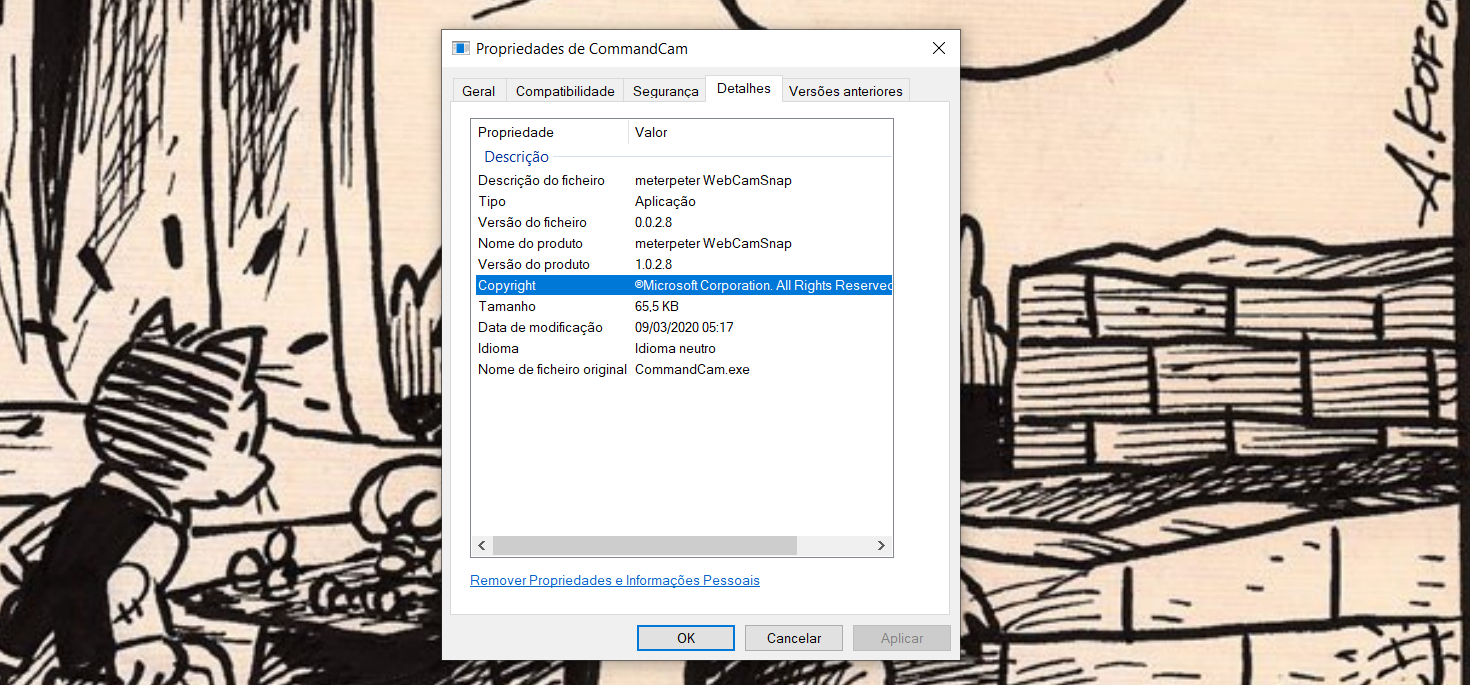Click the Microsoft Corporation copyright value
Screen dimensions: 1470x685
[763, 286]
